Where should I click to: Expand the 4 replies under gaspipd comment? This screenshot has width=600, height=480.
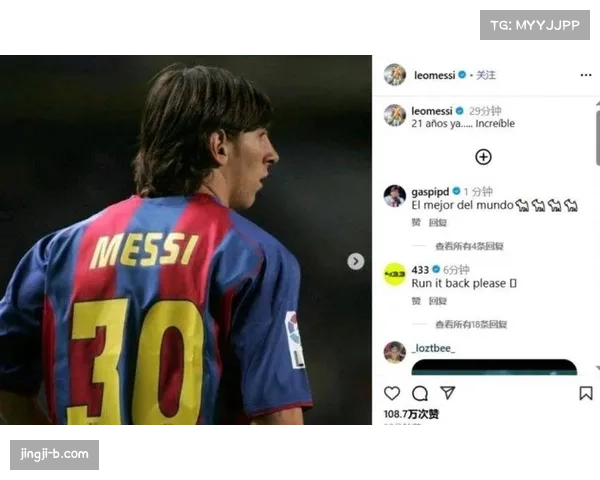pyautogui.click(x=469, y=246)
